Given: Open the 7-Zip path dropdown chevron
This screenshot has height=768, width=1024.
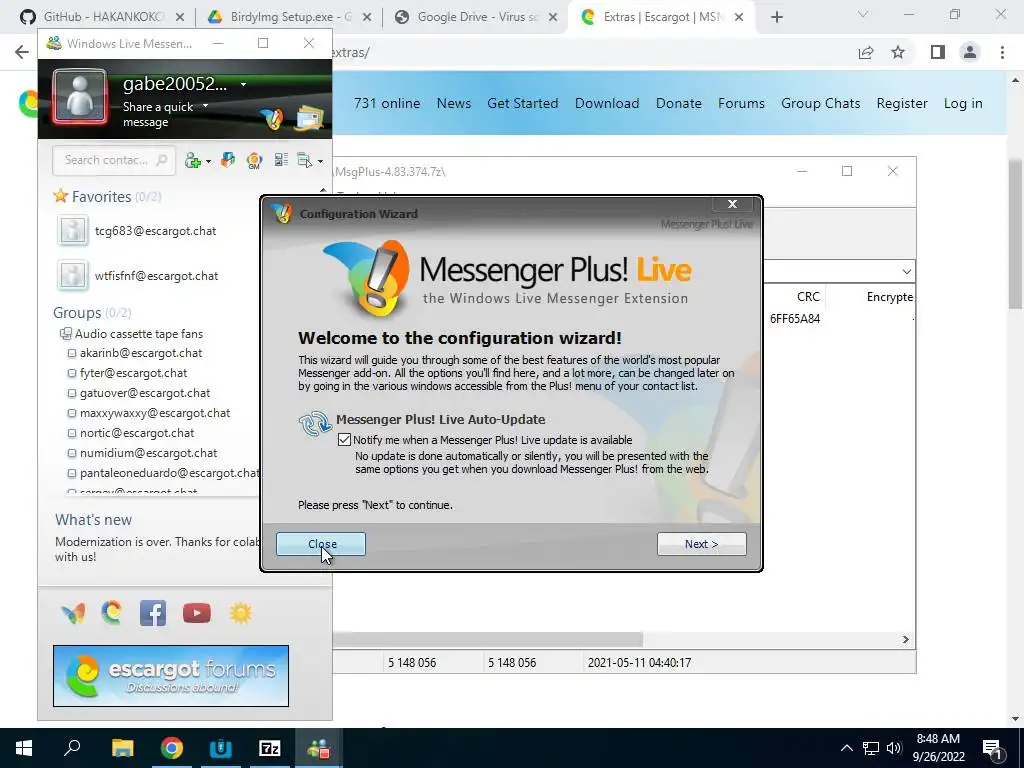Looking at the screenshot, I should [906, 272].
